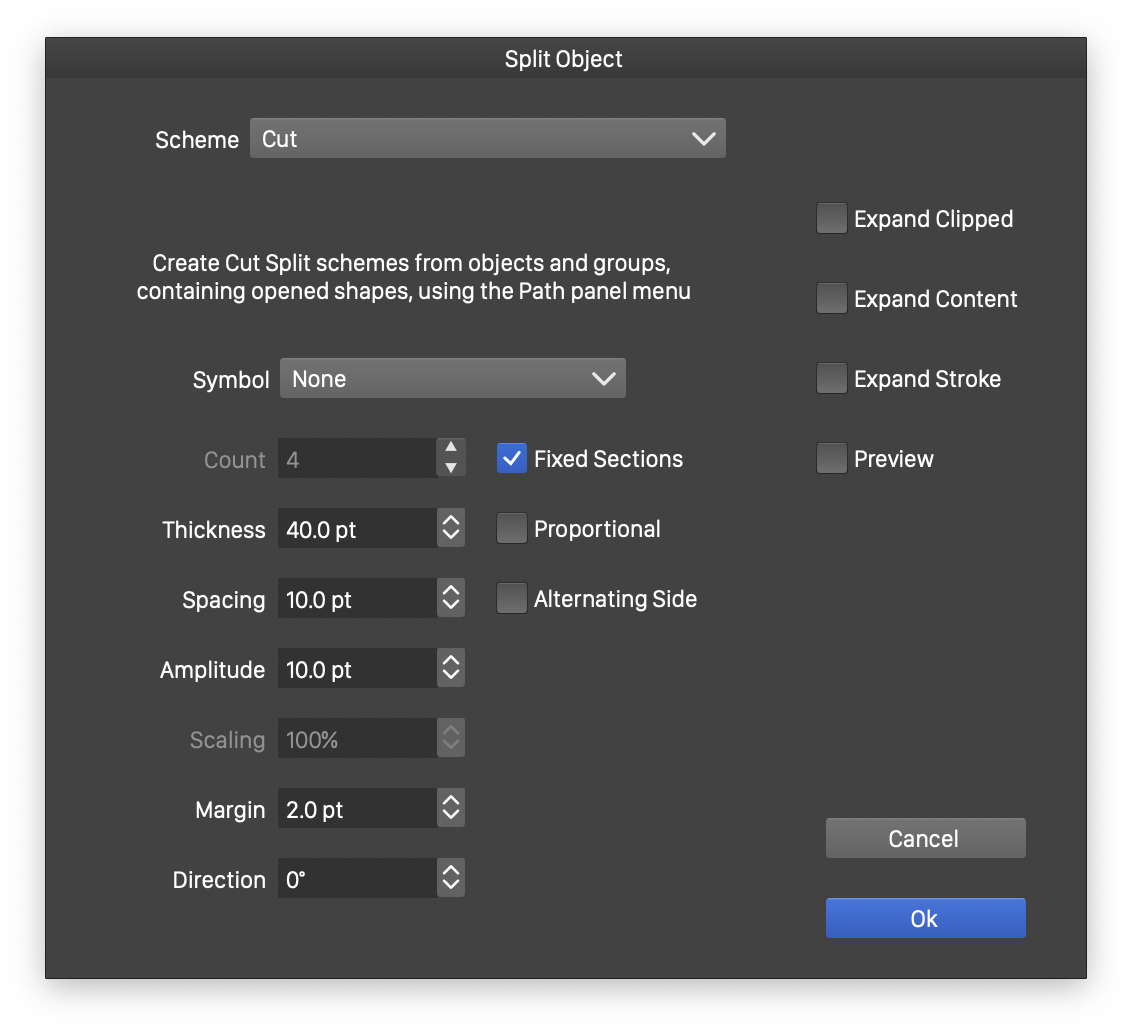Viewport: 1132px width, 1032px height.
Task: Open the Symbol dropdown showing None
Action: point(452,379)
